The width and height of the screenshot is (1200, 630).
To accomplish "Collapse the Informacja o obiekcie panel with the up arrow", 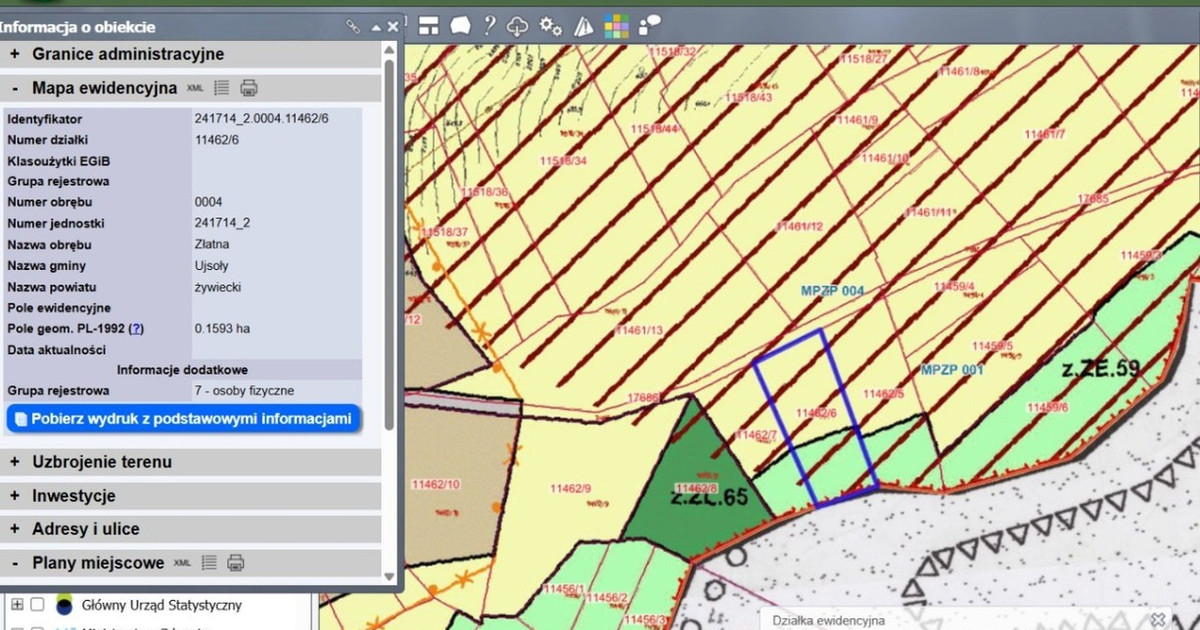I will [x=376, y=28].
